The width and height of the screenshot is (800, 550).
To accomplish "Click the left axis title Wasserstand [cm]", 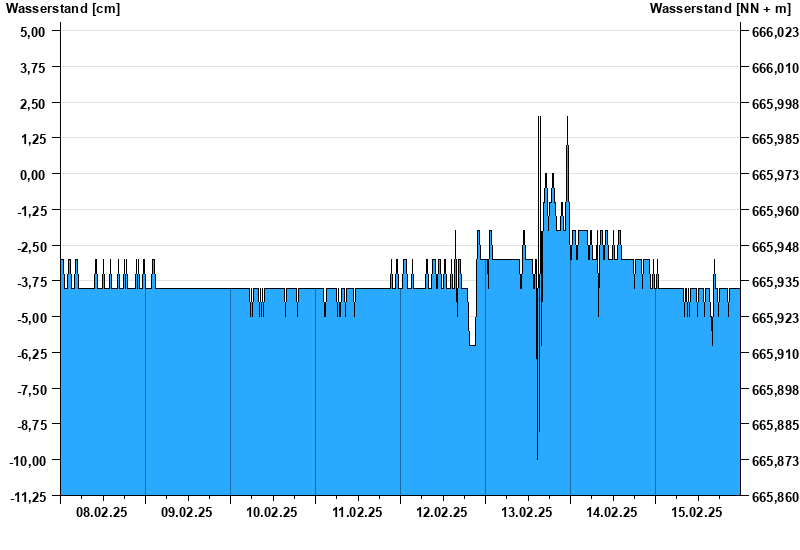I will [63, 8].
